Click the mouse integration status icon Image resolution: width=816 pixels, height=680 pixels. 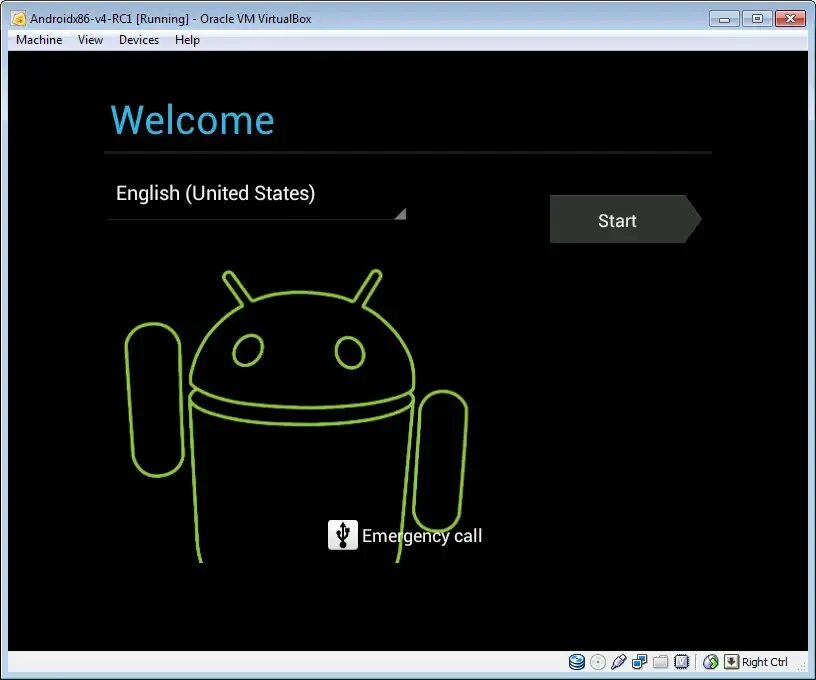pyautogui.click(x=710, y=662)
